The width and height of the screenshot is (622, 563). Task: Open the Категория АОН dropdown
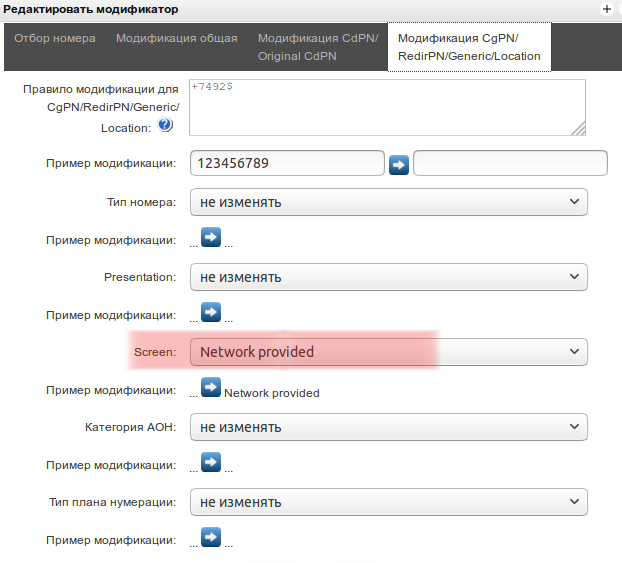tap(389, 427)
